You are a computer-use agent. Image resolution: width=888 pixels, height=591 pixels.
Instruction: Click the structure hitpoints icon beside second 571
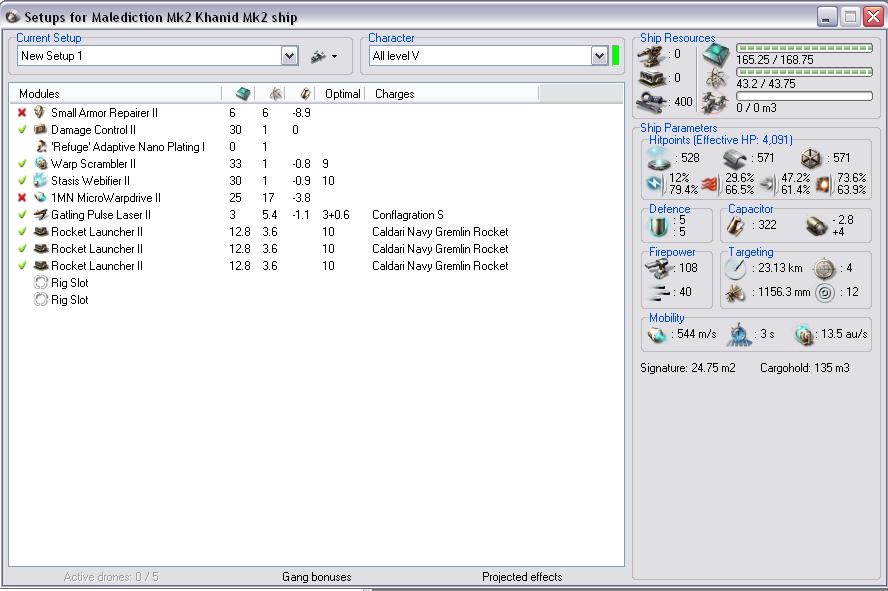pyautogui.click(x=812, y=159)
